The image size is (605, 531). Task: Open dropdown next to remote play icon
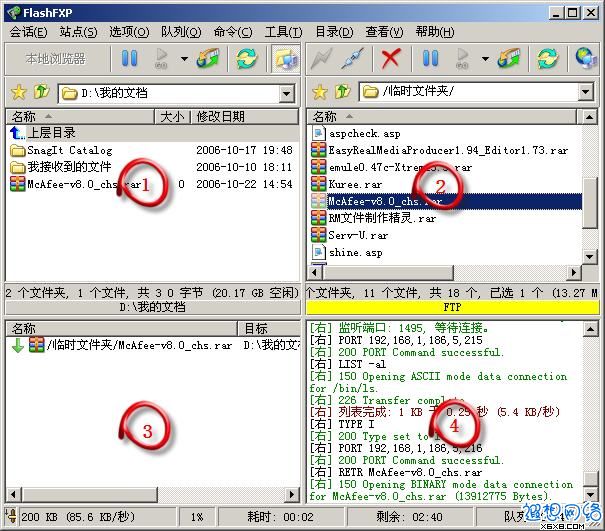485,59
